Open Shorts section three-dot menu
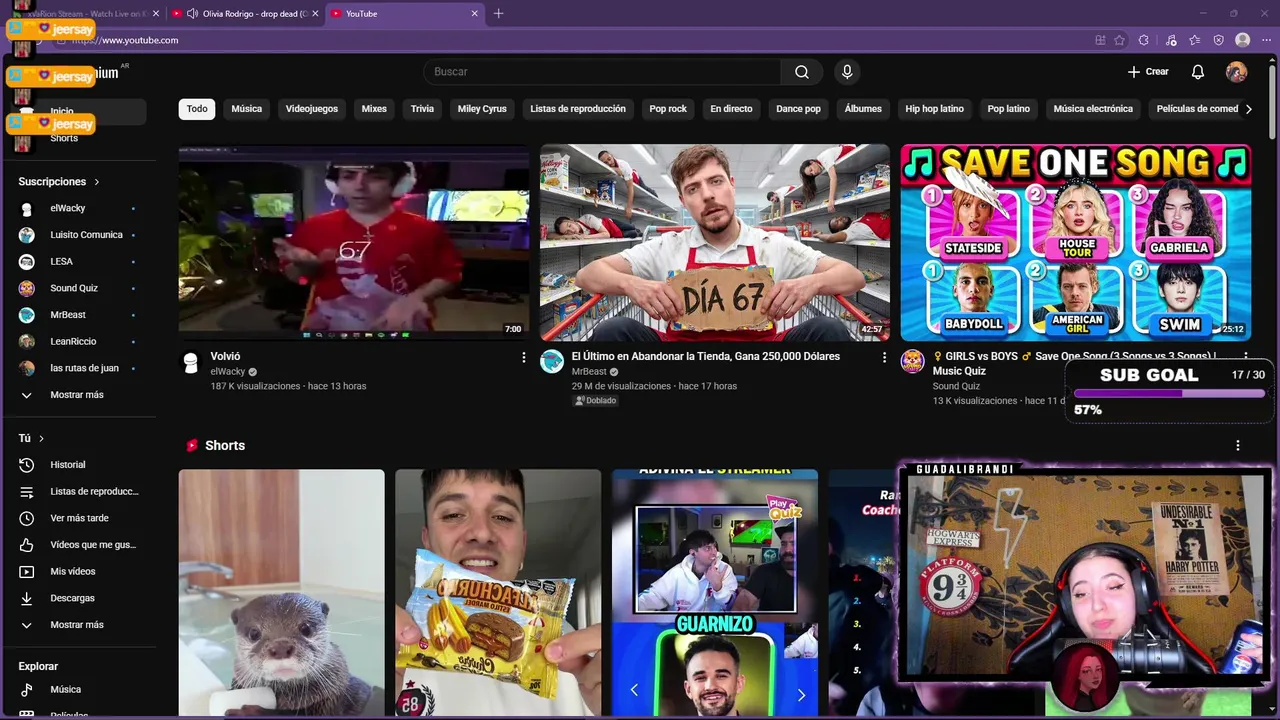 [x=1238, y=446]
